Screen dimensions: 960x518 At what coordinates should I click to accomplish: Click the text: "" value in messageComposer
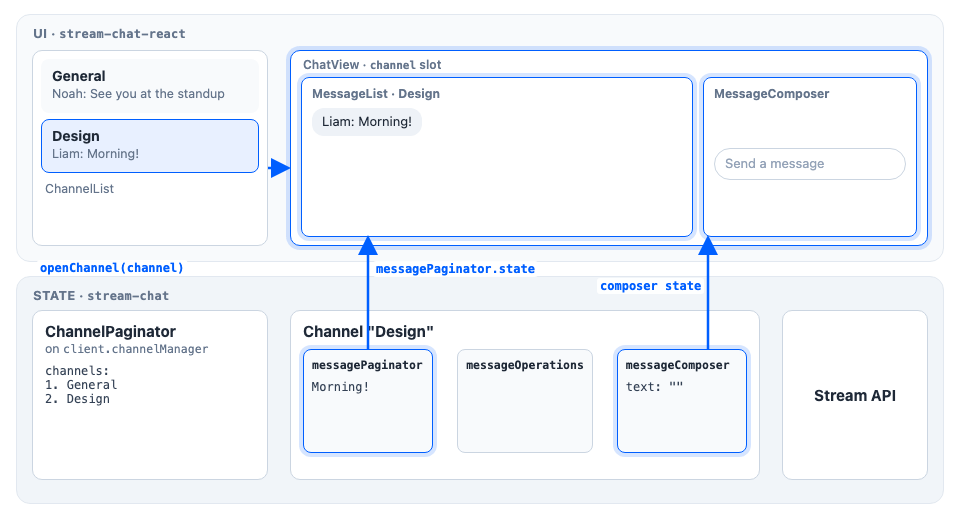point(654,386)
